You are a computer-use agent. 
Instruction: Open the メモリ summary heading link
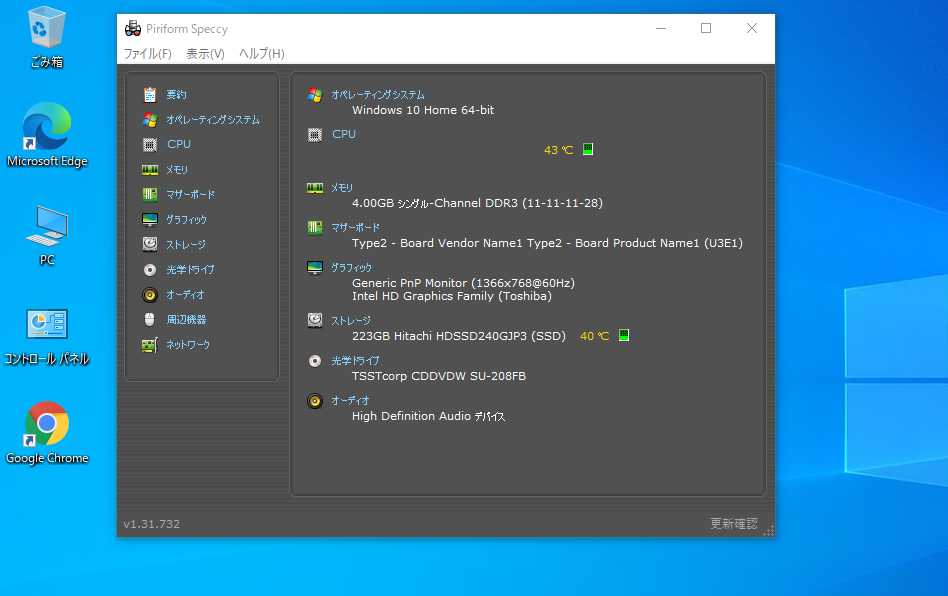342,188
